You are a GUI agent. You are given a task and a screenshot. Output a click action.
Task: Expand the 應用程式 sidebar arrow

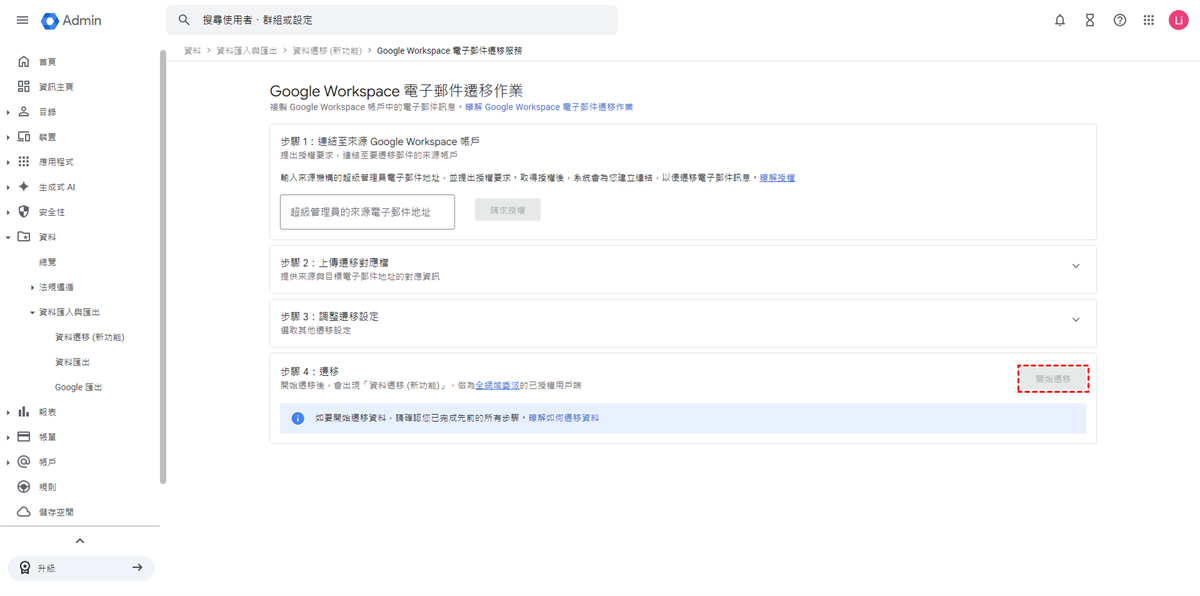(x=8, y=162)
